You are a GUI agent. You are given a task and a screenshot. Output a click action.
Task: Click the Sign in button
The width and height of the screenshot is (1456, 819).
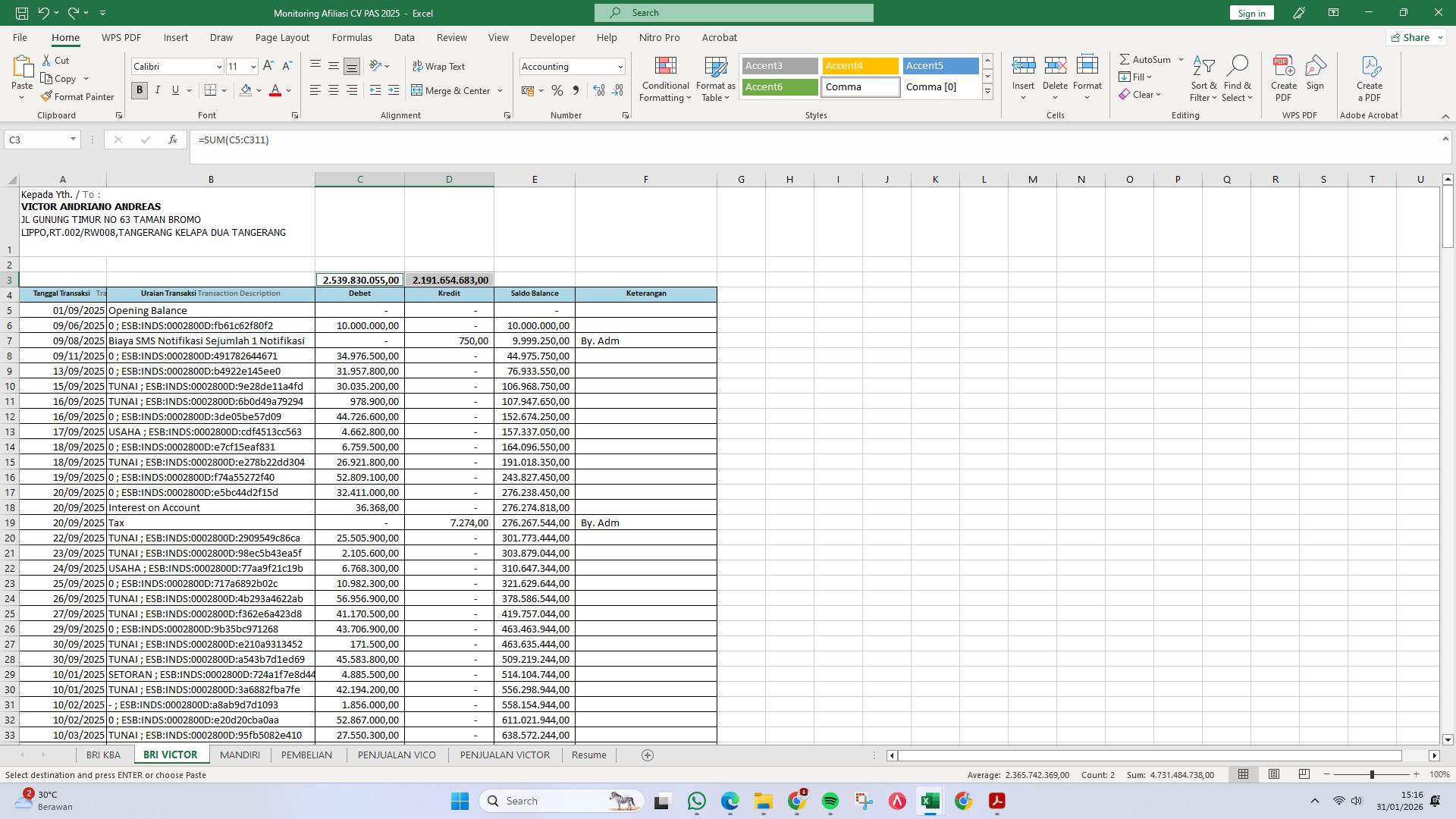coord(1250,12)
